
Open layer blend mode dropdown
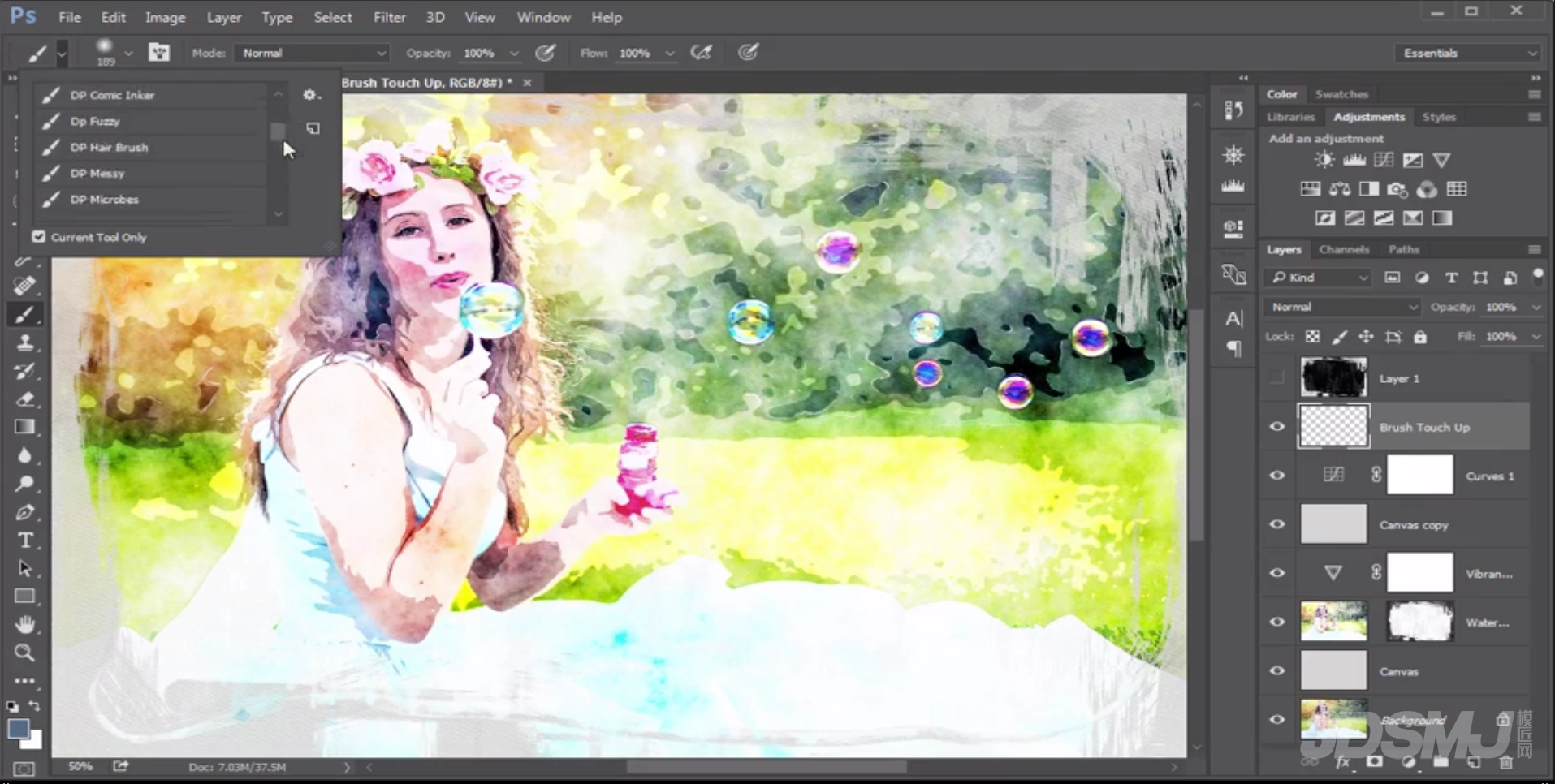[x=1342, y=307]
